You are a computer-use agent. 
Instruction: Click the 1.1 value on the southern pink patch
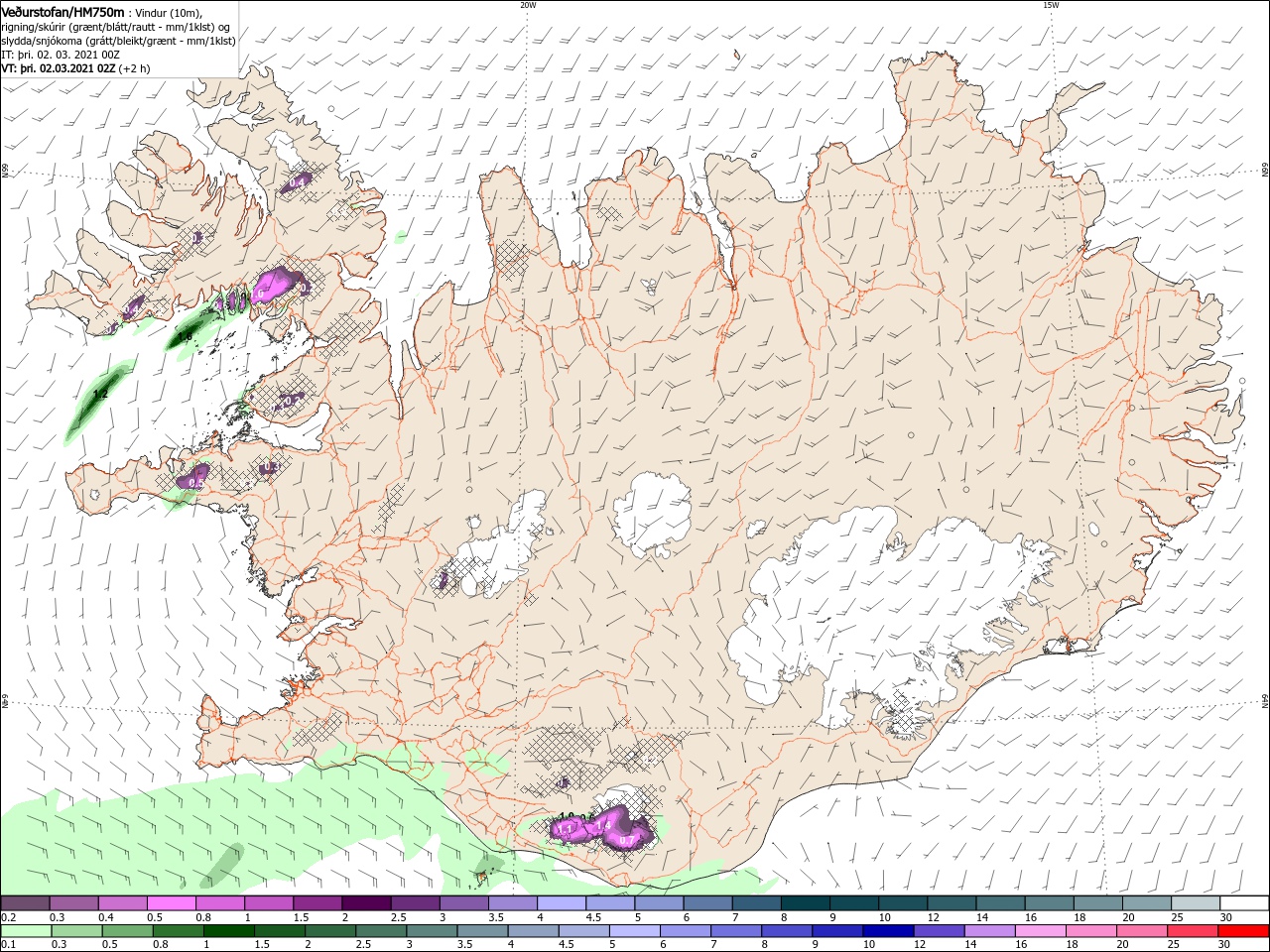(x=567, y=829)
